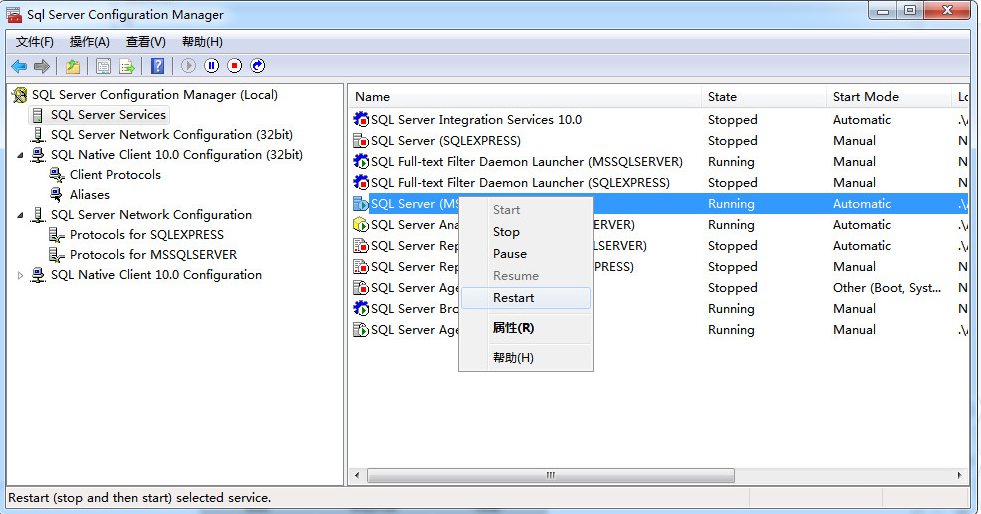Viewport: 981px width, 514px height.
Task: Sort by the Name column header
Action: 525,97
